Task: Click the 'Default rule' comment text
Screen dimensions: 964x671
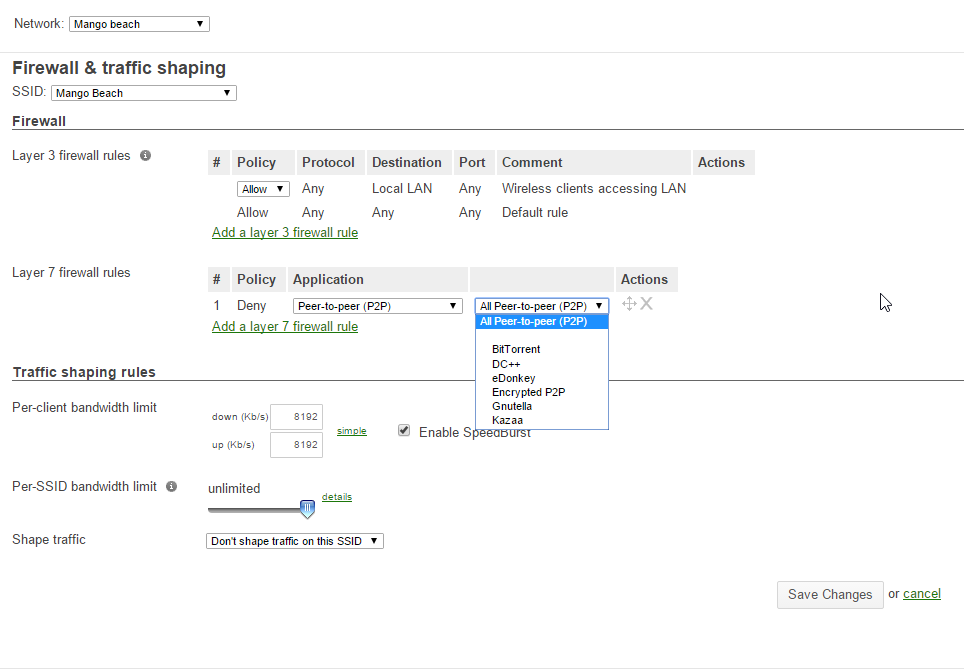Action: 535,213
